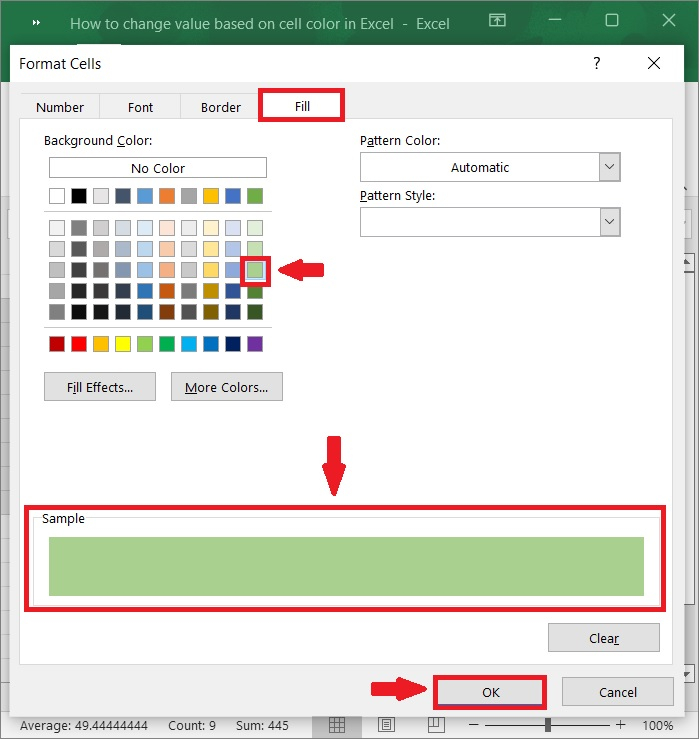The image size is (700, 739).
Task: Close the Format Cells dialog
Action: (x=654, y=63)
